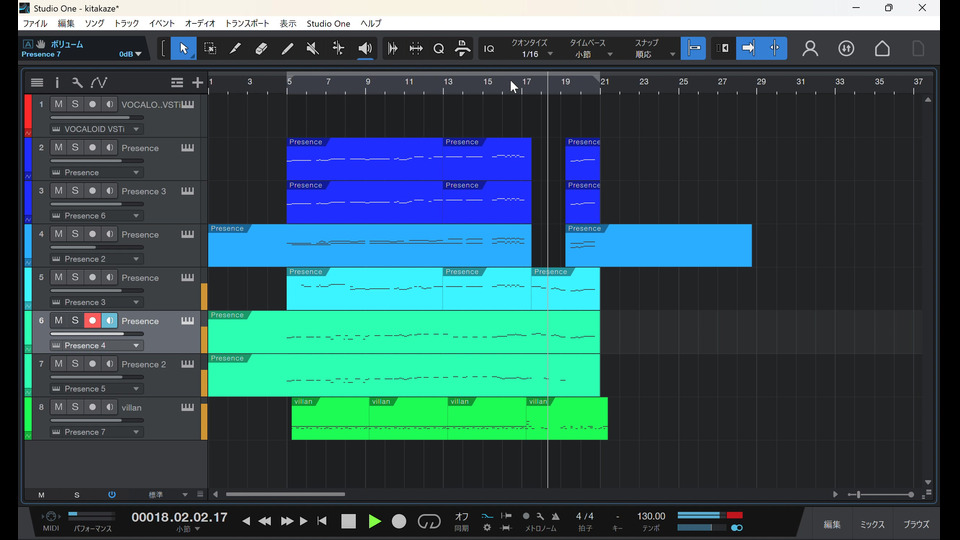Click the Strip Silence icon
Screen dimensions: 960x540
[392, 48]
